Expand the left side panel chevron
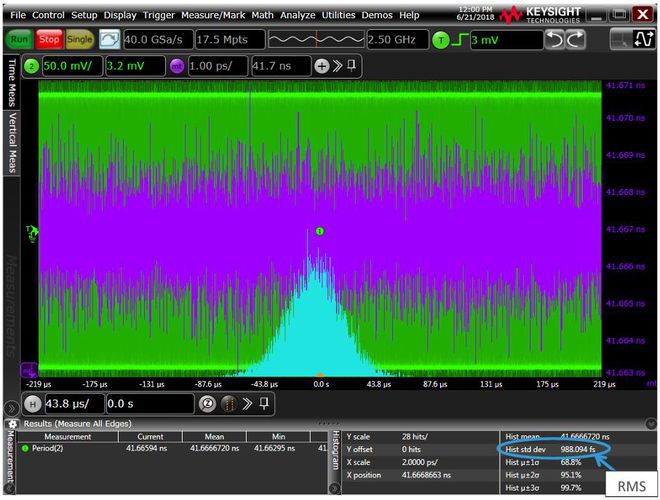 (x=11, y=408)
